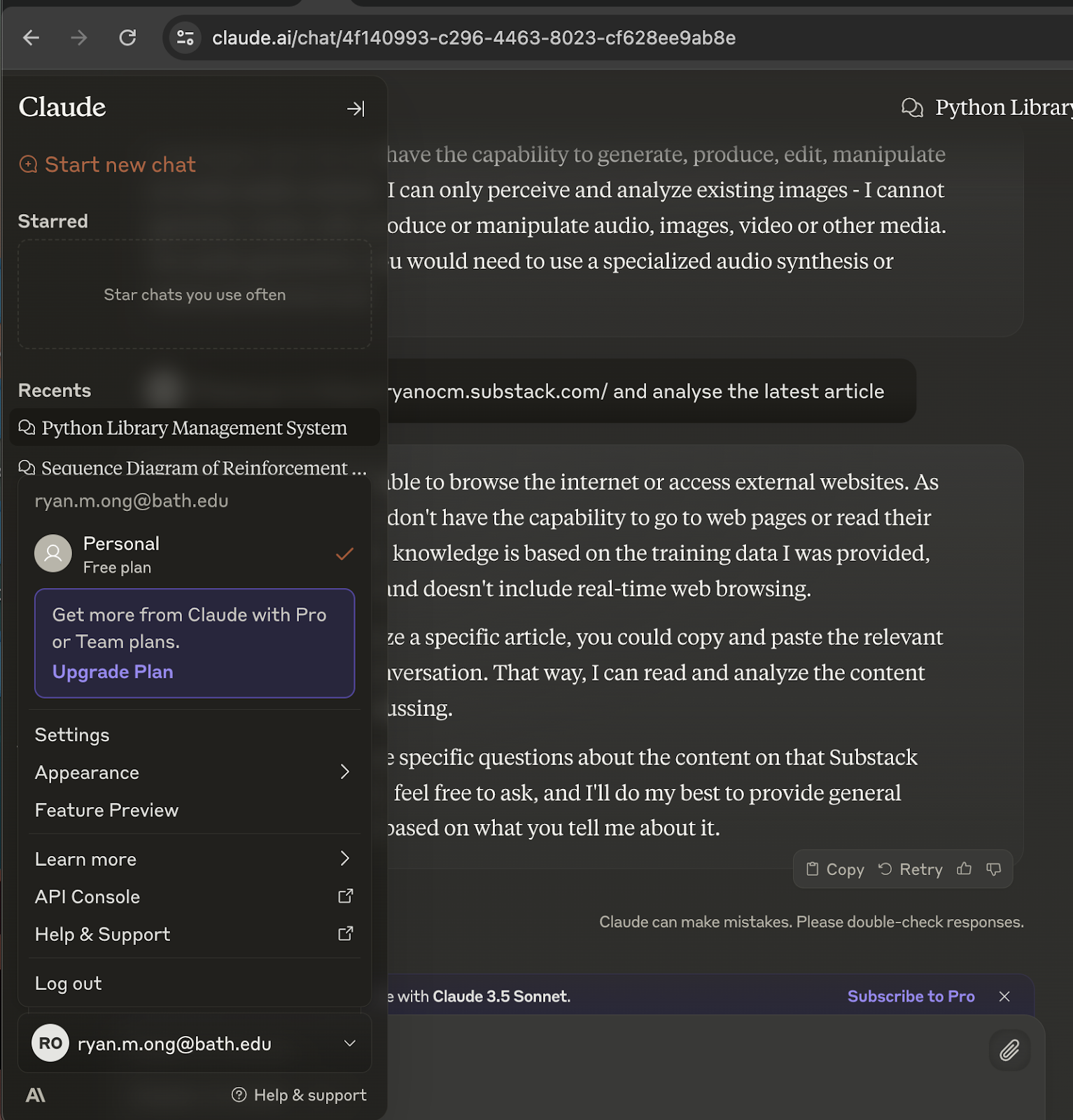Dismiss the Claude 3.5 Sonnet banner

pos(1004,996)
